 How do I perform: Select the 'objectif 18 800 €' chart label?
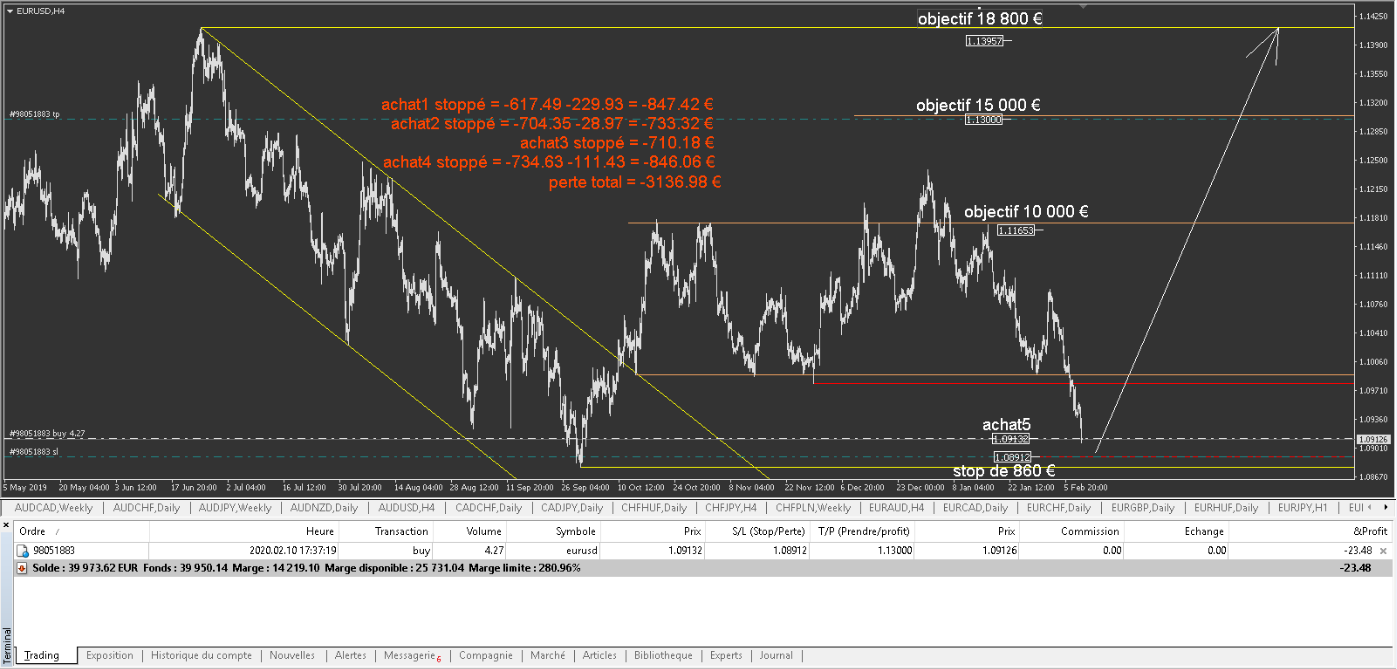pyautogui.click(x=980, y=19)
